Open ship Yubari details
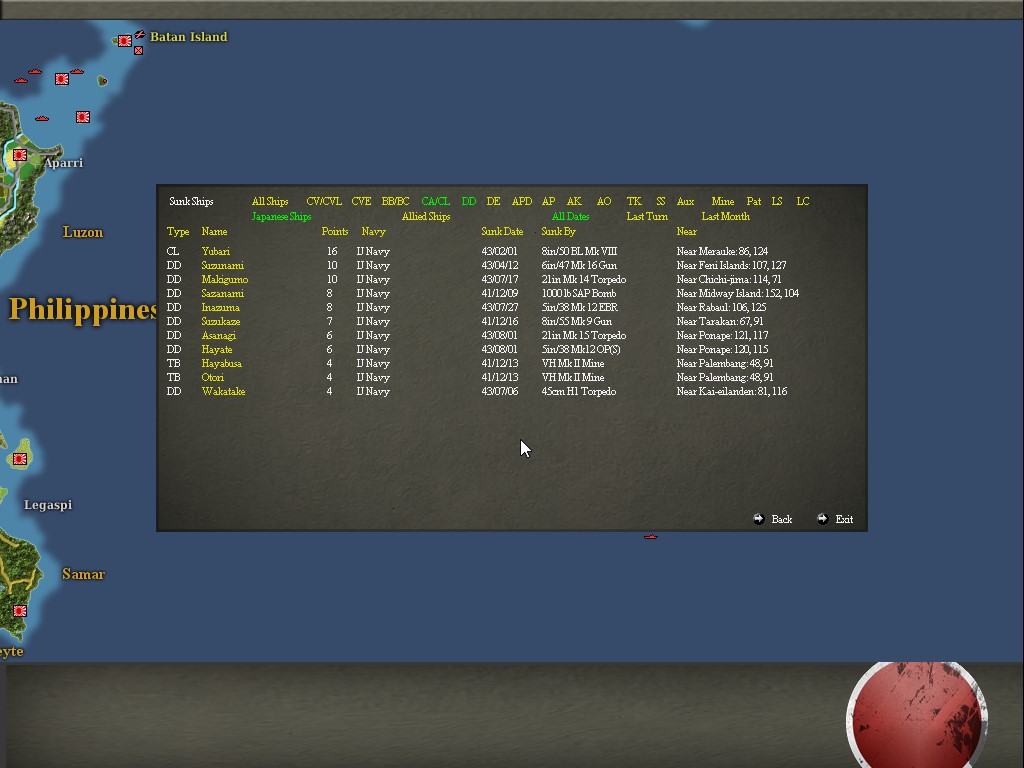Viewport: 1024px width, 768px height. tap(216, 251)
